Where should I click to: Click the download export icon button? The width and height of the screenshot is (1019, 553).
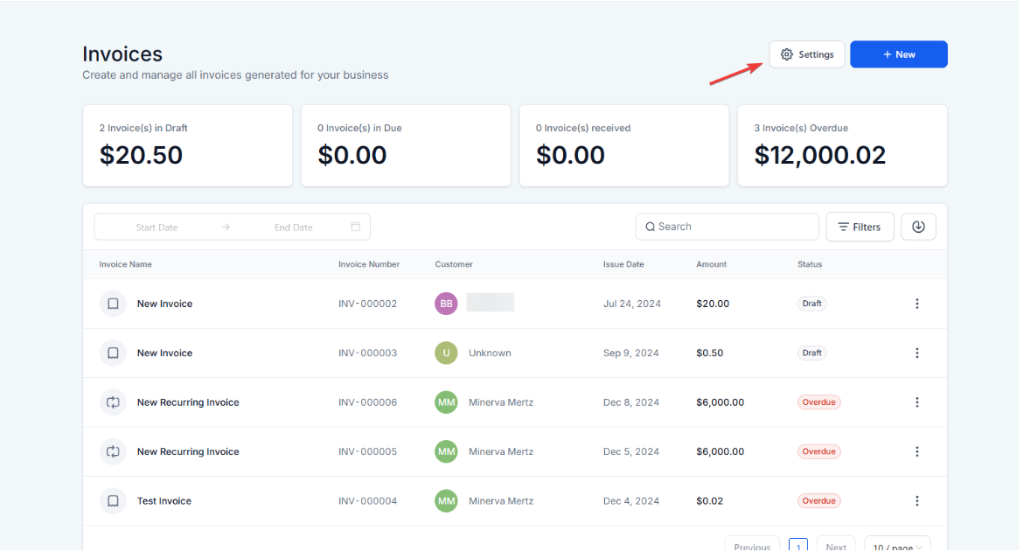[x=918, y=227]
